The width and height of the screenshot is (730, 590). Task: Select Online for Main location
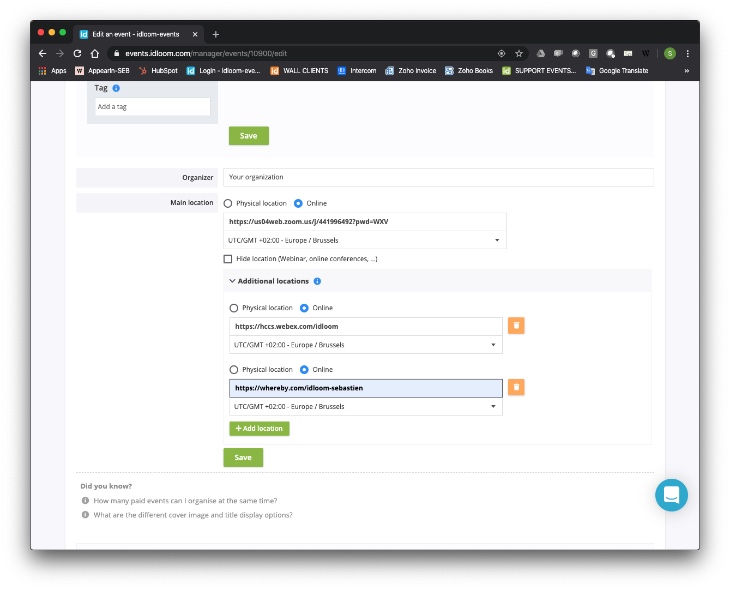coord(298,203)
